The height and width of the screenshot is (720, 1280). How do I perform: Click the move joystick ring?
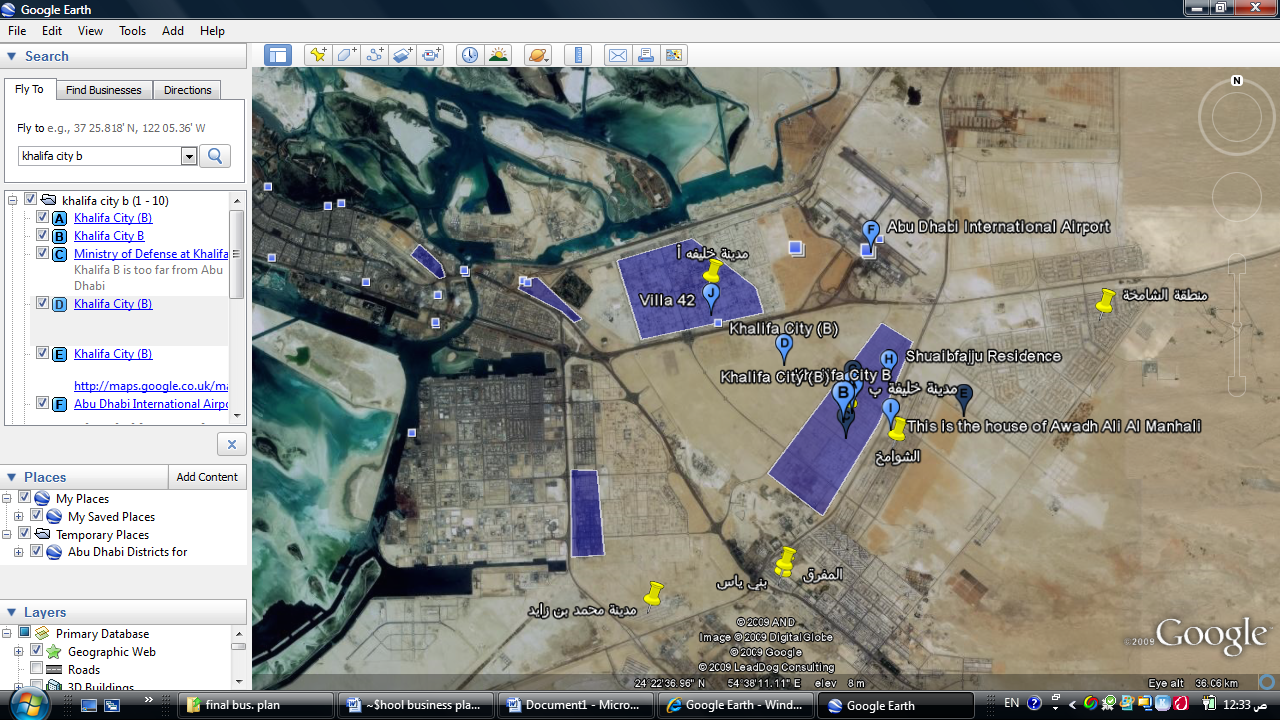coord(1237,197)
